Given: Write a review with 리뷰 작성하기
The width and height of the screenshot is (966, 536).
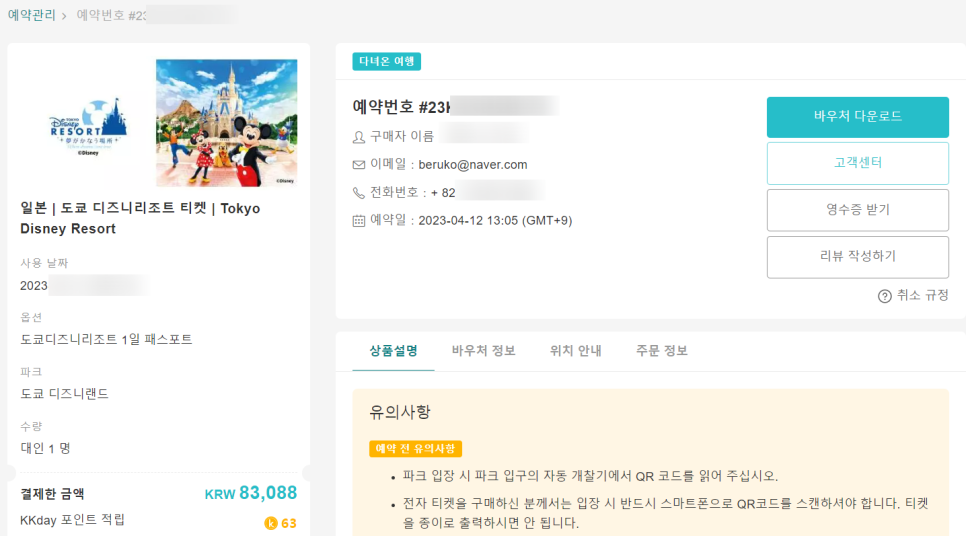Looking at the screenshot, I should coord(858,257).
